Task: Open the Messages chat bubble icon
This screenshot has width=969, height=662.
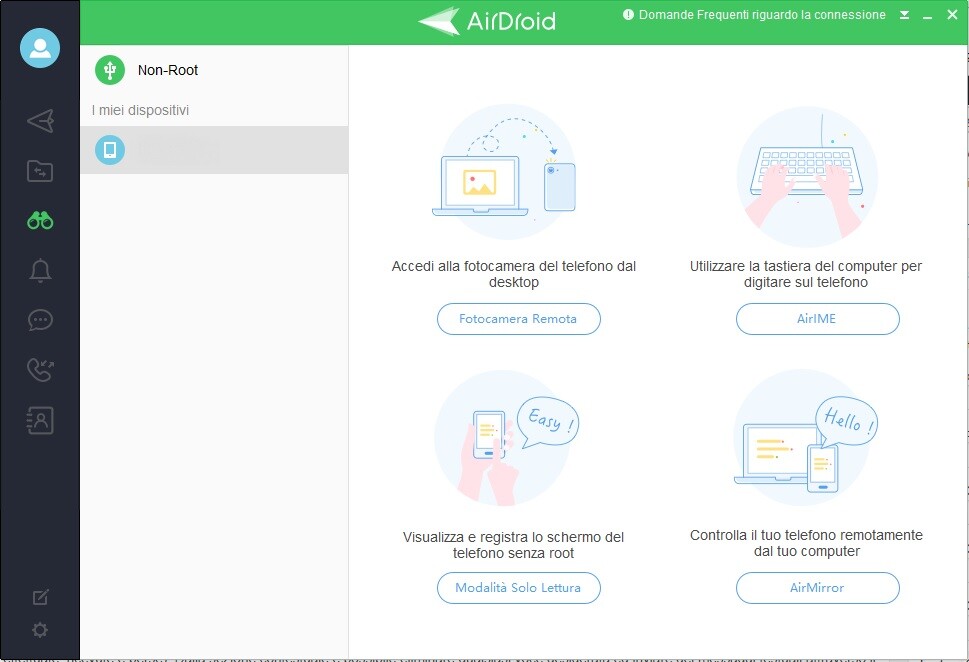Action: (x=39, y=320)
